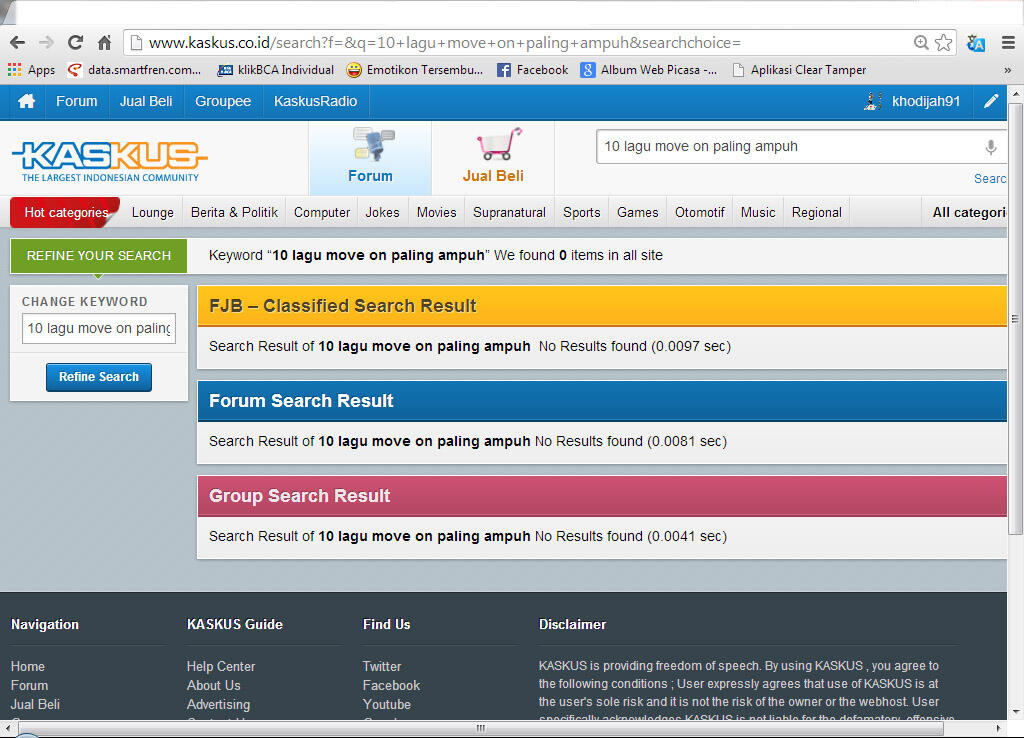1024x738 pixels.
Task: Reload the page with refresh icon
Action: tap(76, 43)
